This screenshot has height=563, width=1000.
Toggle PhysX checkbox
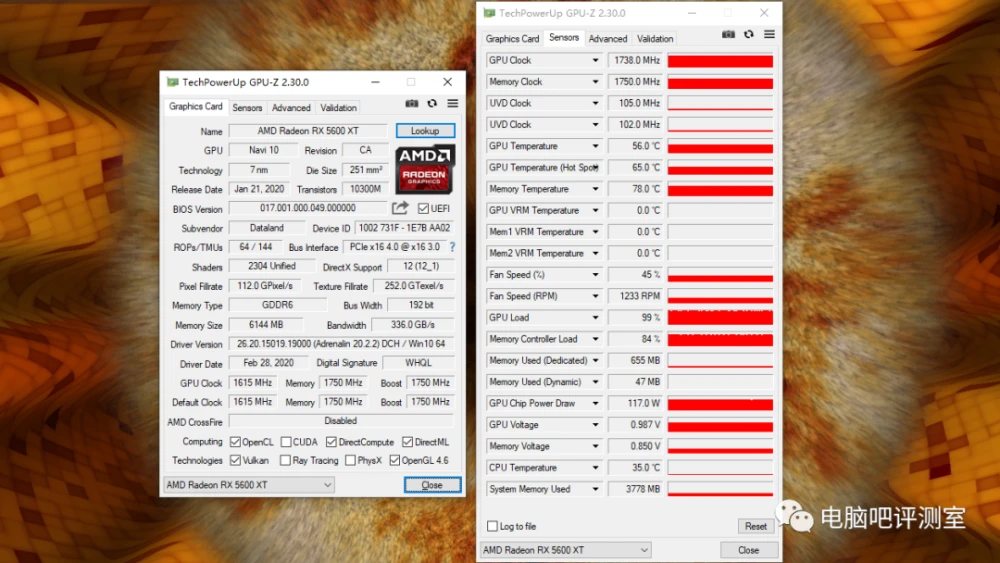pos(350,460)
